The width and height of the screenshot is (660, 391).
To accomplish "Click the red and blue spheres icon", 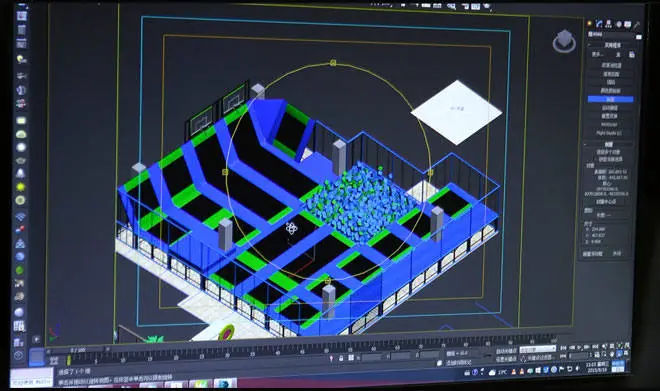I will click(x=20, y=230).
